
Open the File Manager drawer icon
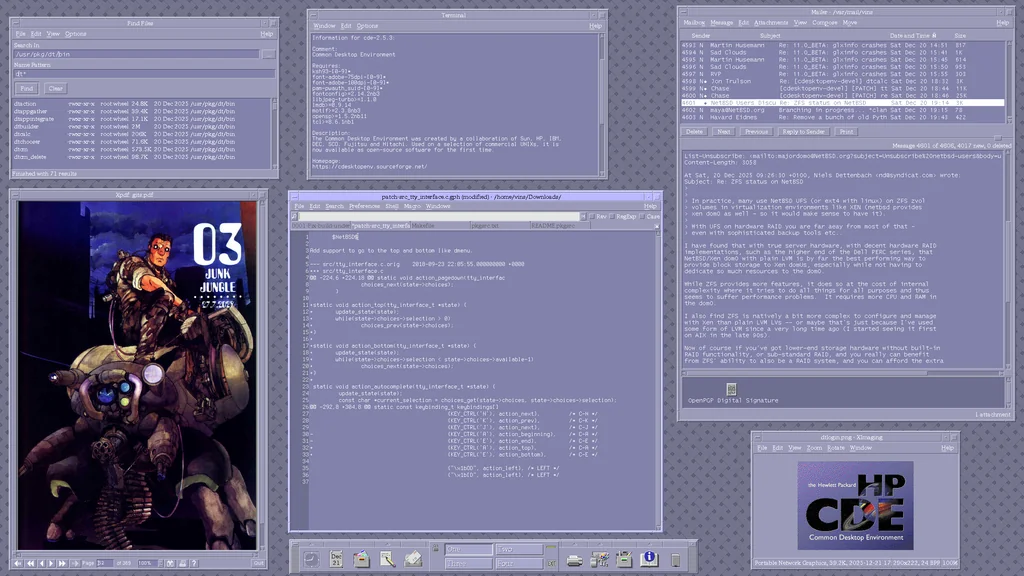tap(361, 559)
